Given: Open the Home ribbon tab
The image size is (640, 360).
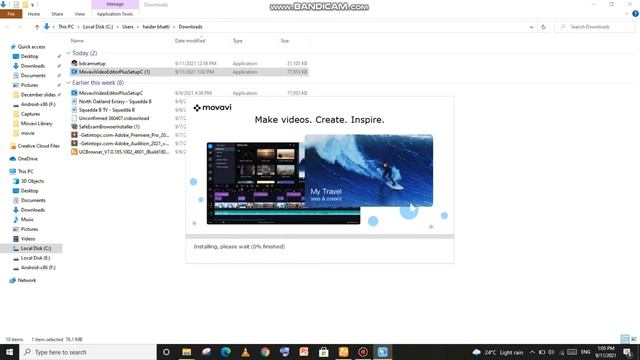Looking at the screenshot, I should pyautogui.click(x=34, y=14).
